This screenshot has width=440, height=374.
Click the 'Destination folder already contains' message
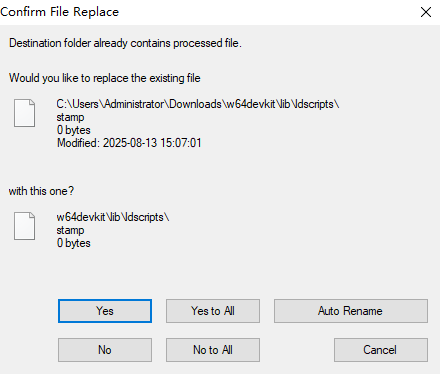(x=125, y=43)
